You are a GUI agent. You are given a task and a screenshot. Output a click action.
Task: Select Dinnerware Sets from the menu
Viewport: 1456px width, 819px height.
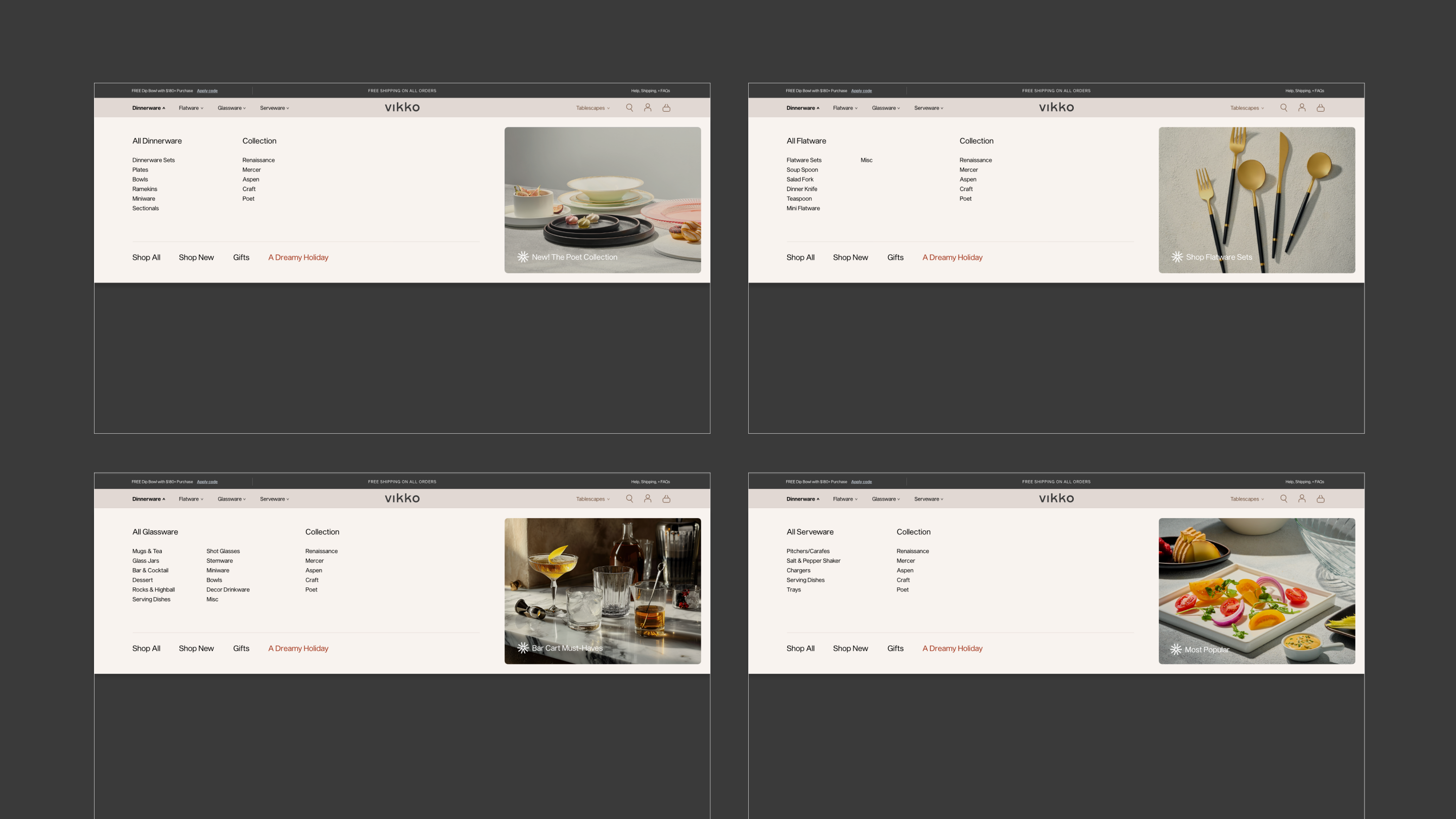click(153, 160)
